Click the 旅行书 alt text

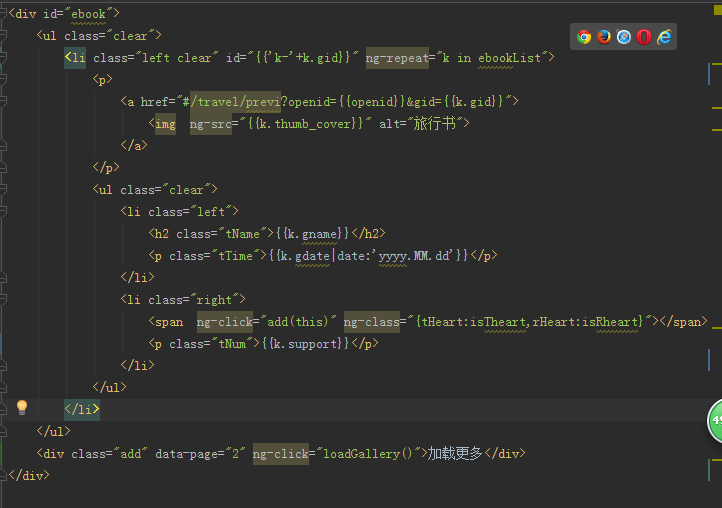tap(435, 123)
